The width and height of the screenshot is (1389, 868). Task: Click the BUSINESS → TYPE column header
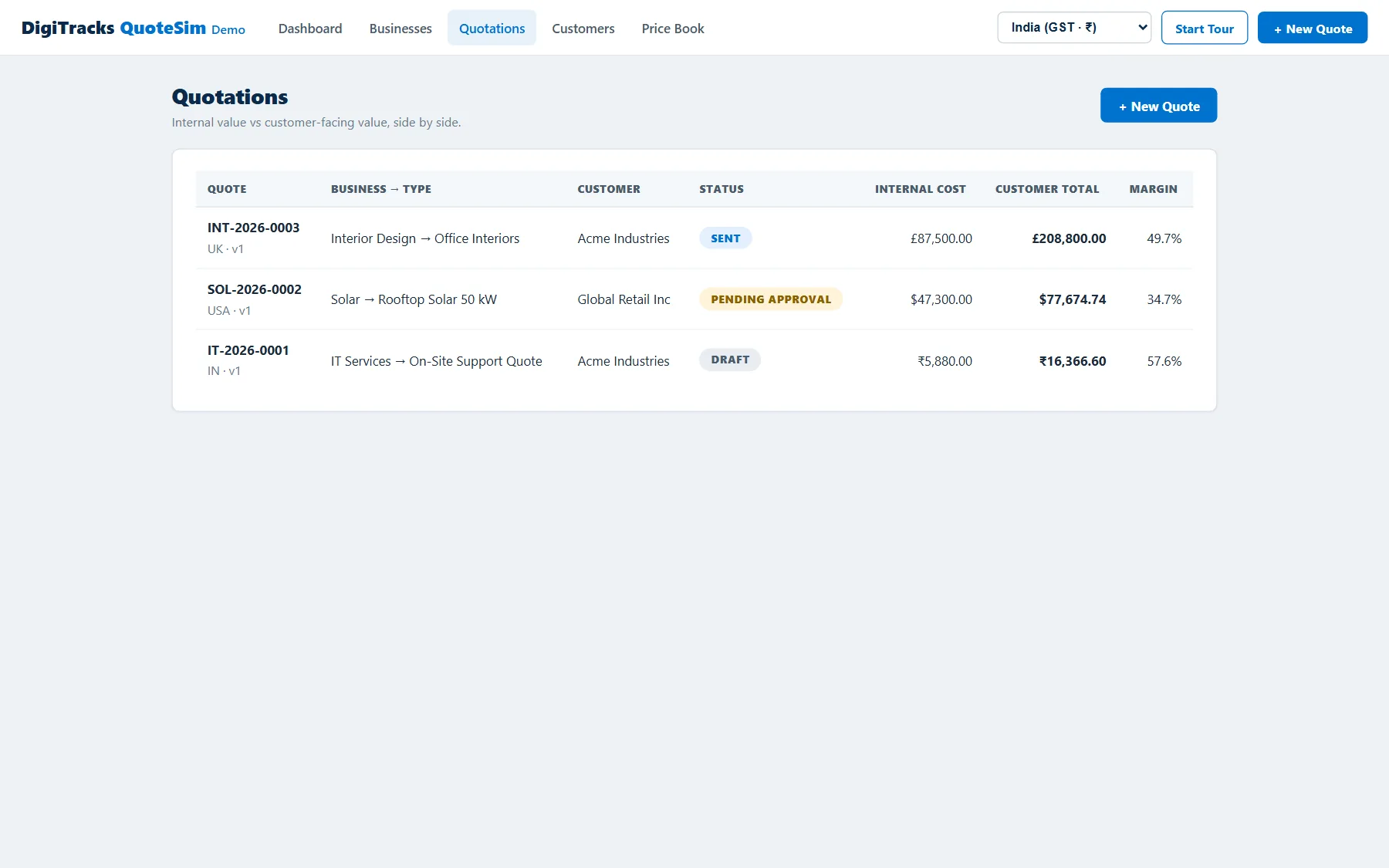coord(381,189)
